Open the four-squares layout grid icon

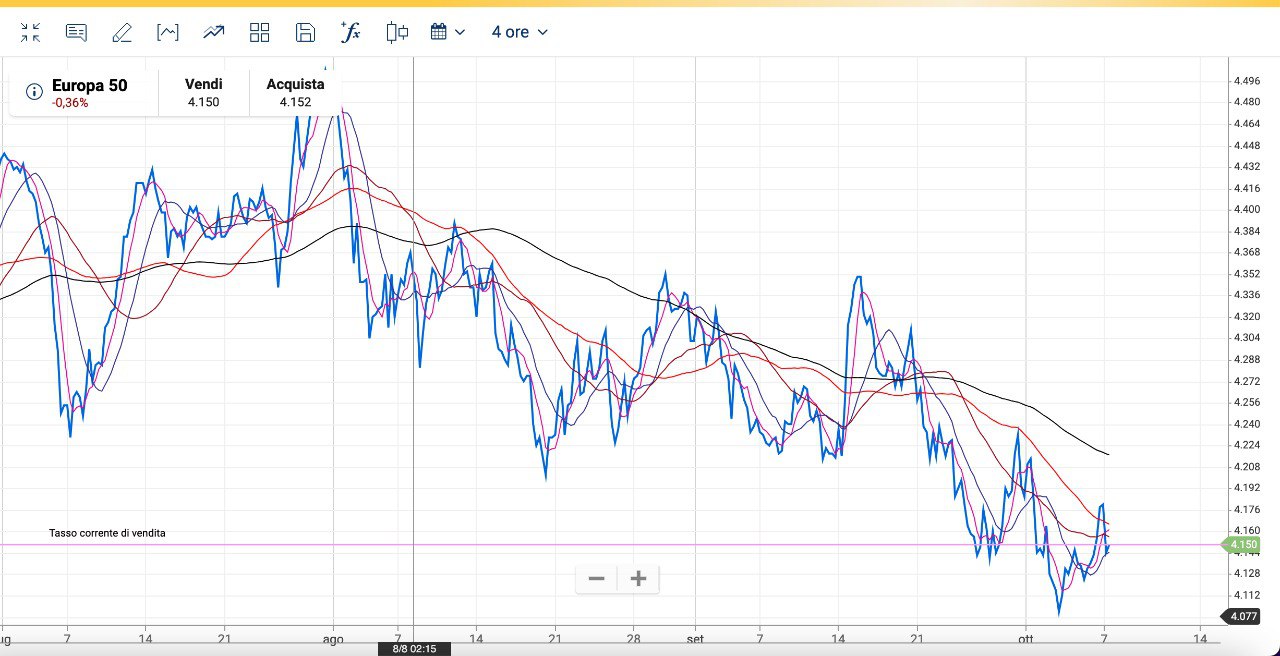(259, 32)
